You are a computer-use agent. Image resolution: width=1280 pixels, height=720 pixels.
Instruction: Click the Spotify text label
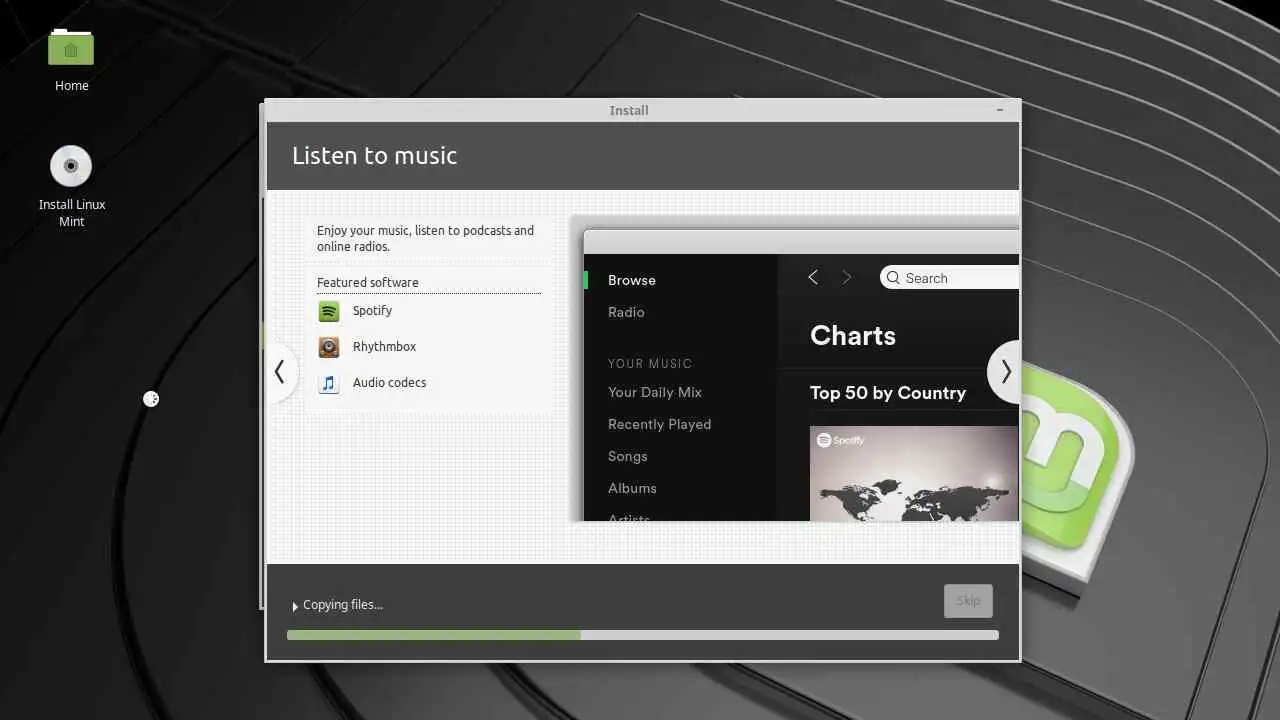coord(372,311)
